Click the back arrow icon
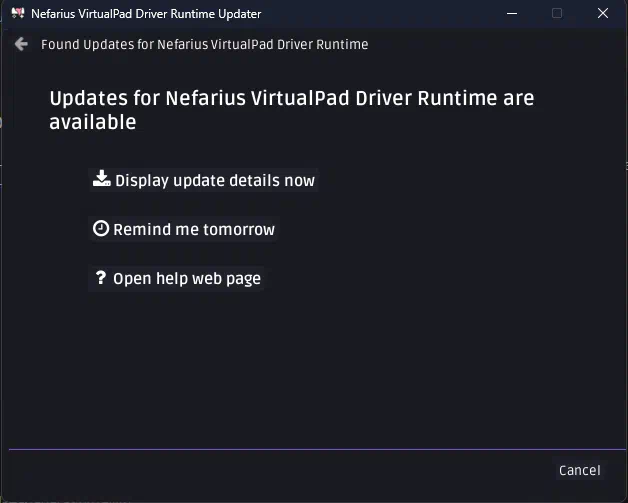This screenshot has height=503, width=628. click(21, 45)
